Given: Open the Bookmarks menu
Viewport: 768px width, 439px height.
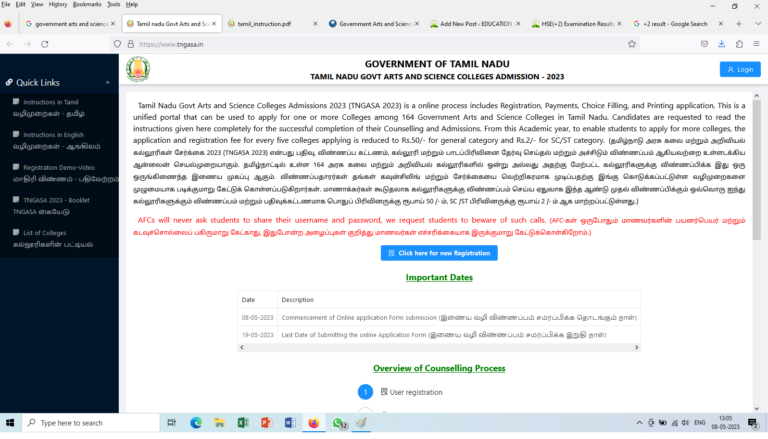Looking at the screenshot, I should pyautogui.click(x=86, y=5).
